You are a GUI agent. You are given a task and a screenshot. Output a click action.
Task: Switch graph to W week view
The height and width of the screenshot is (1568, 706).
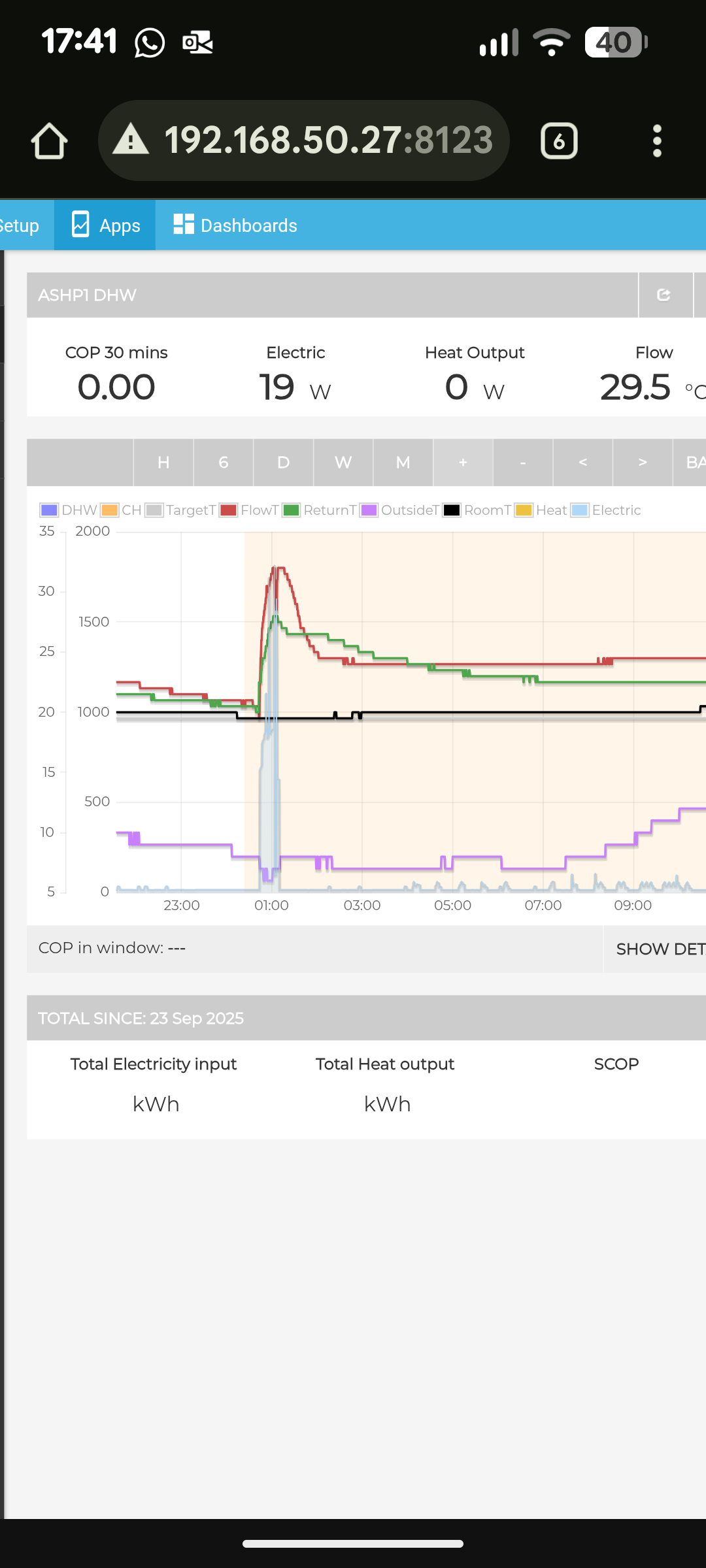pos(343,463)
